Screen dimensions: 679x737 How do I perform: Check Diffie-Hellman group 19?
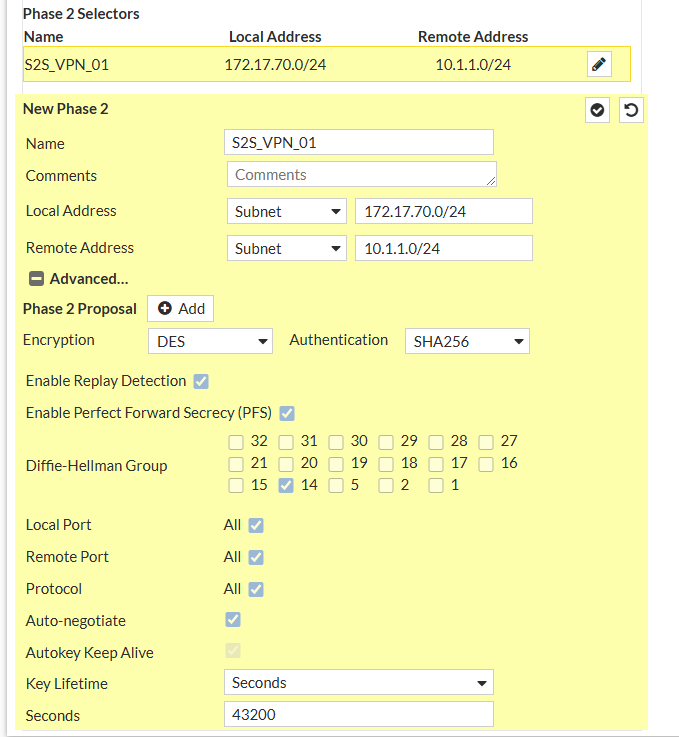[336, 464]
